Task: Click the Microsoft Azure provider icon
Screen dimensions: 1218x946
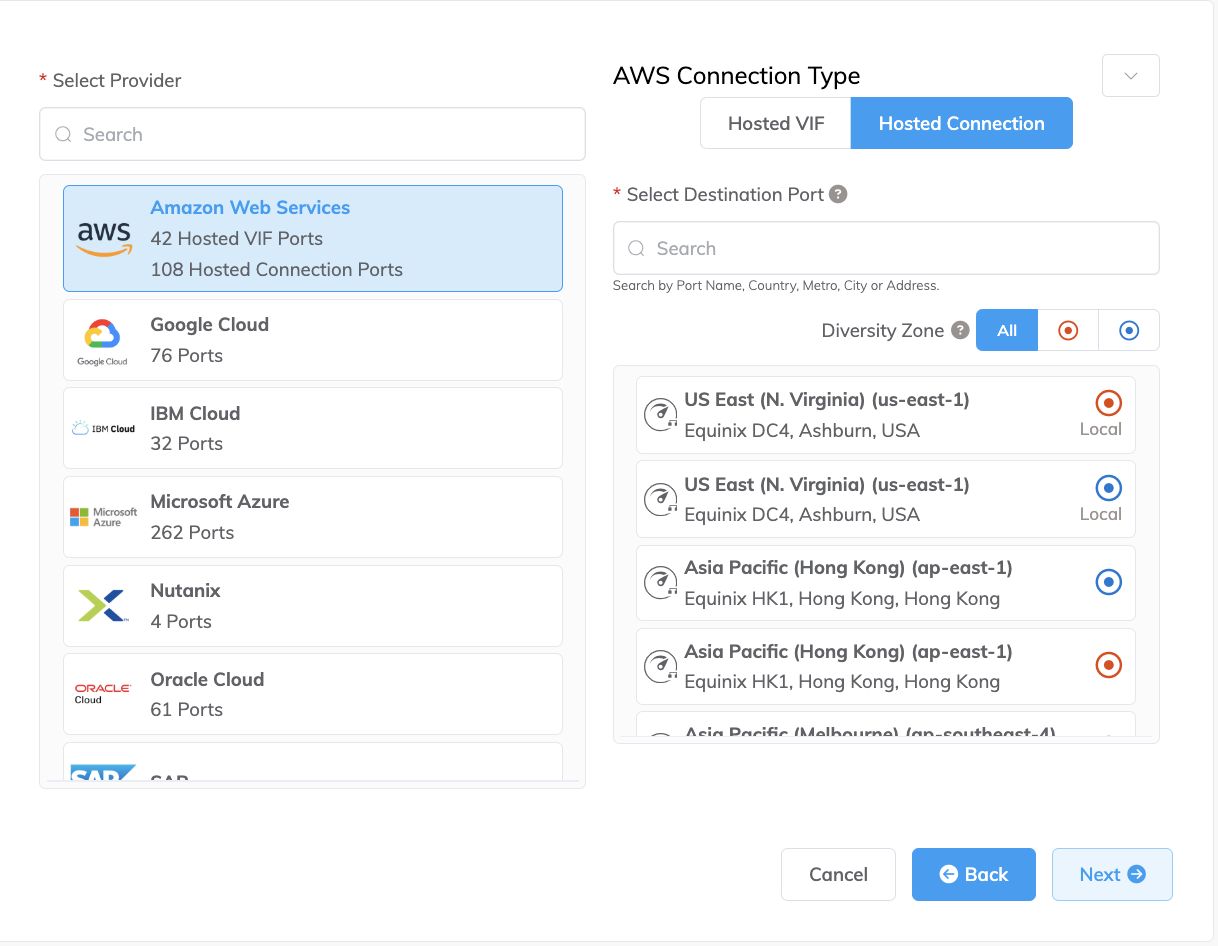Action: coord(102,516)
